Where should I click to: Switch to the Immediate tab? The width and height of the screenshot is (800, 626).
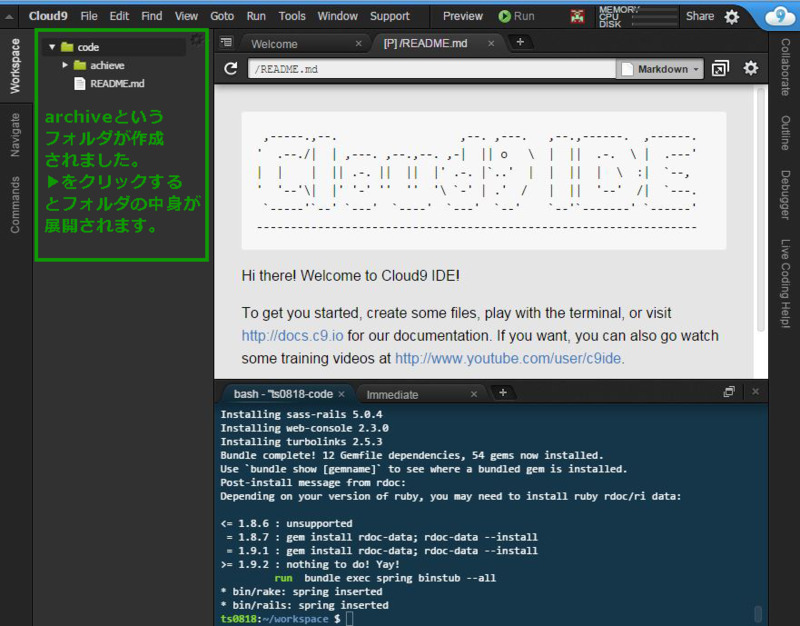coord(418,394)
